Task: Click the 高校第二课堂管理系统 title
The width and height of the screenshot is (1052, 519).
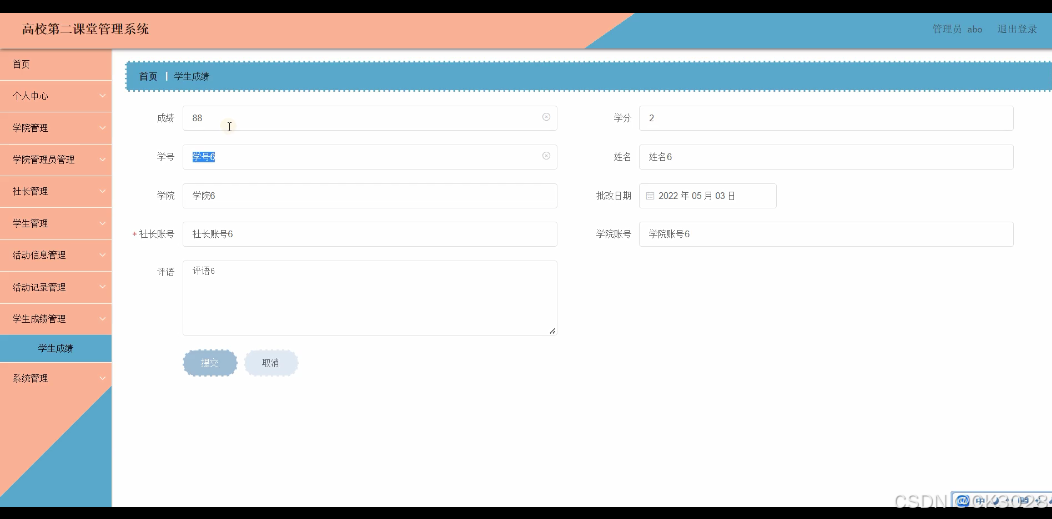Action: tap(85, 30)
